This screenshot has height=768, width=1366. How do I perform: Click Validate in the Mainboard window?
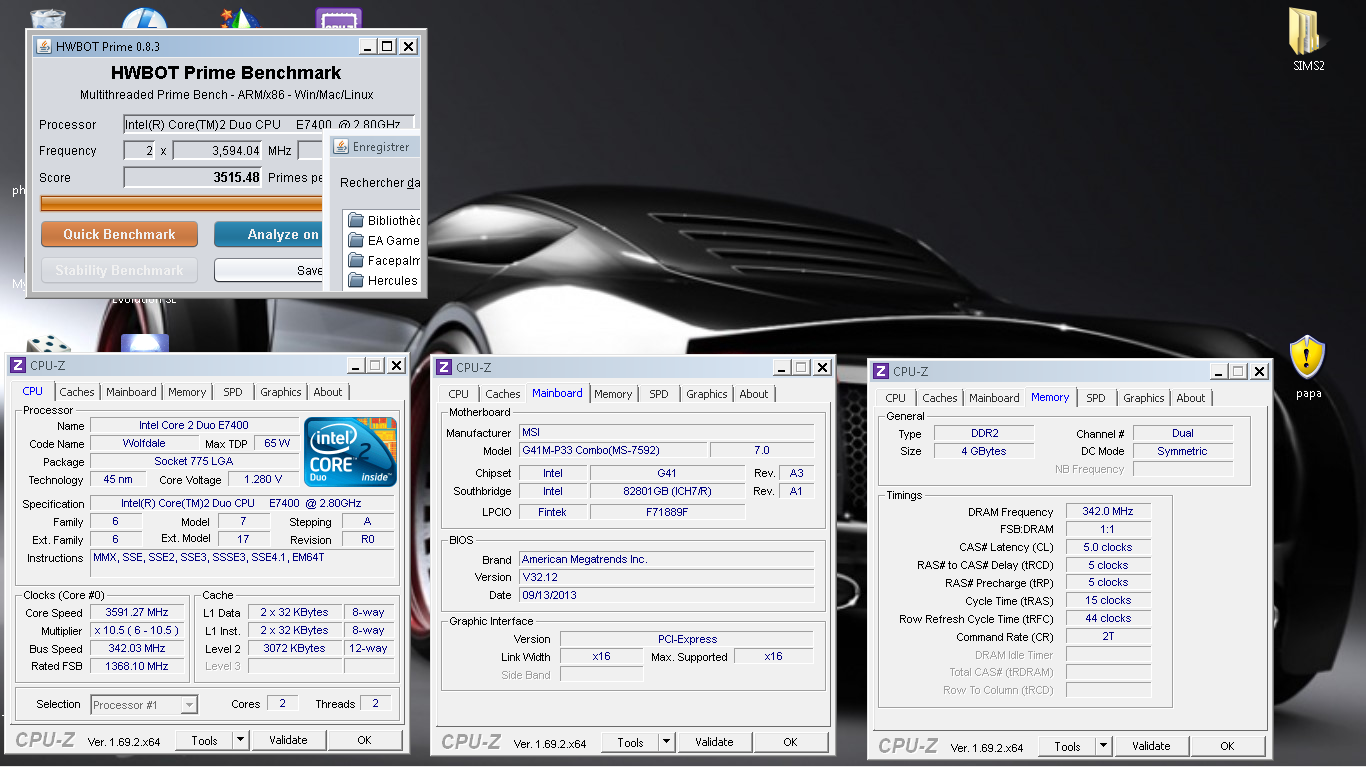click(714, 742)
